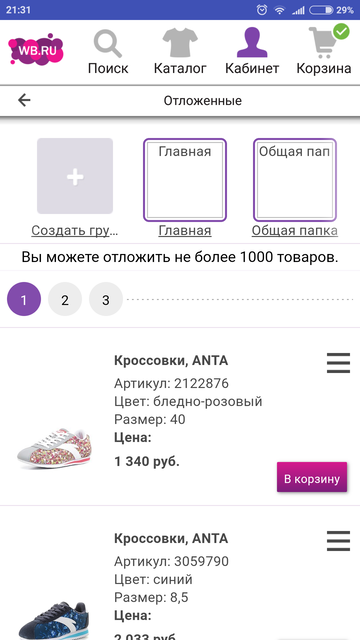Image resolution: width=360 pixels, height=640 pixels.
Task: Go to page 2
Action: [65, 300]
